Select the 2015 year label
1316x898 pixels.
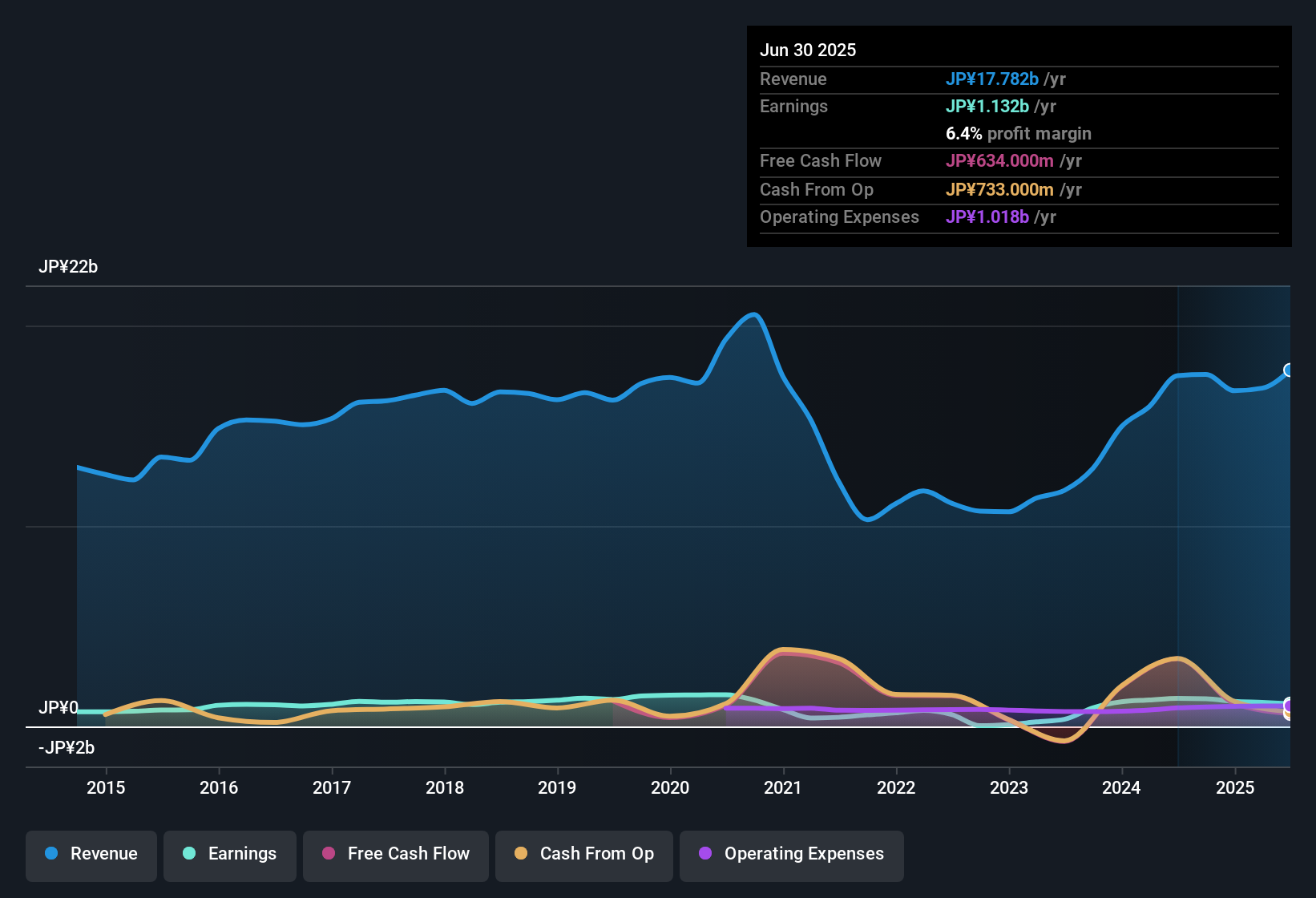click(107, 788)
